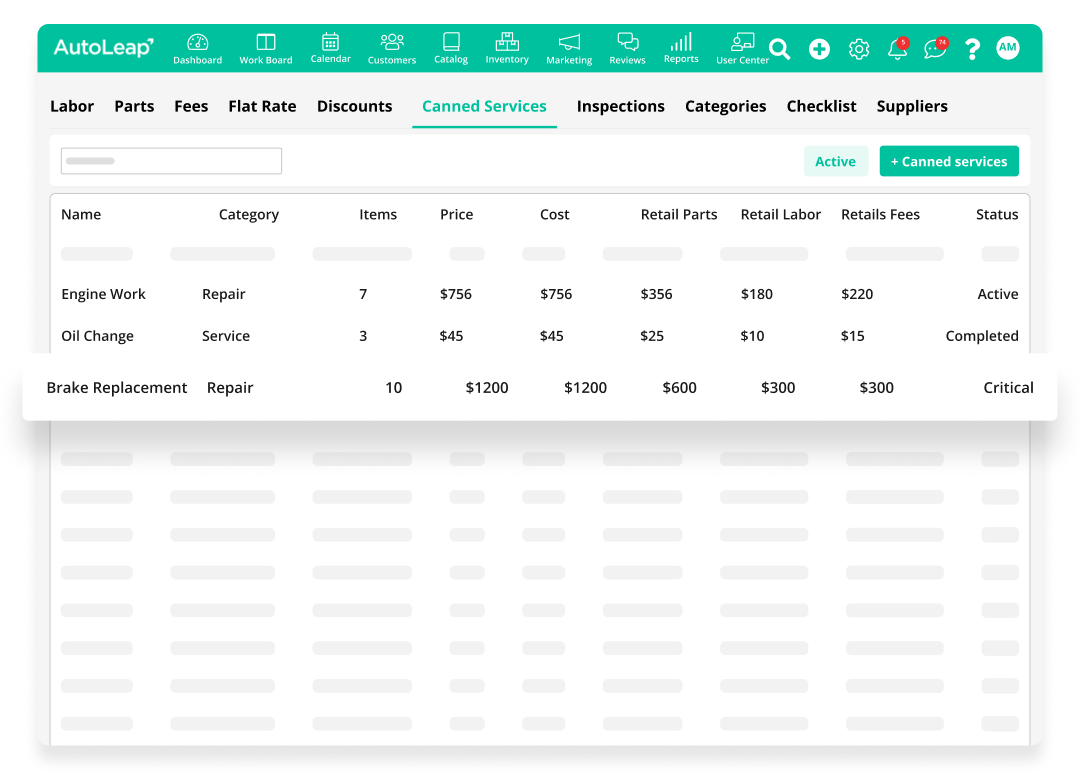
Task: Open the Marketing megaphone icon
Action: click(569, 43)
